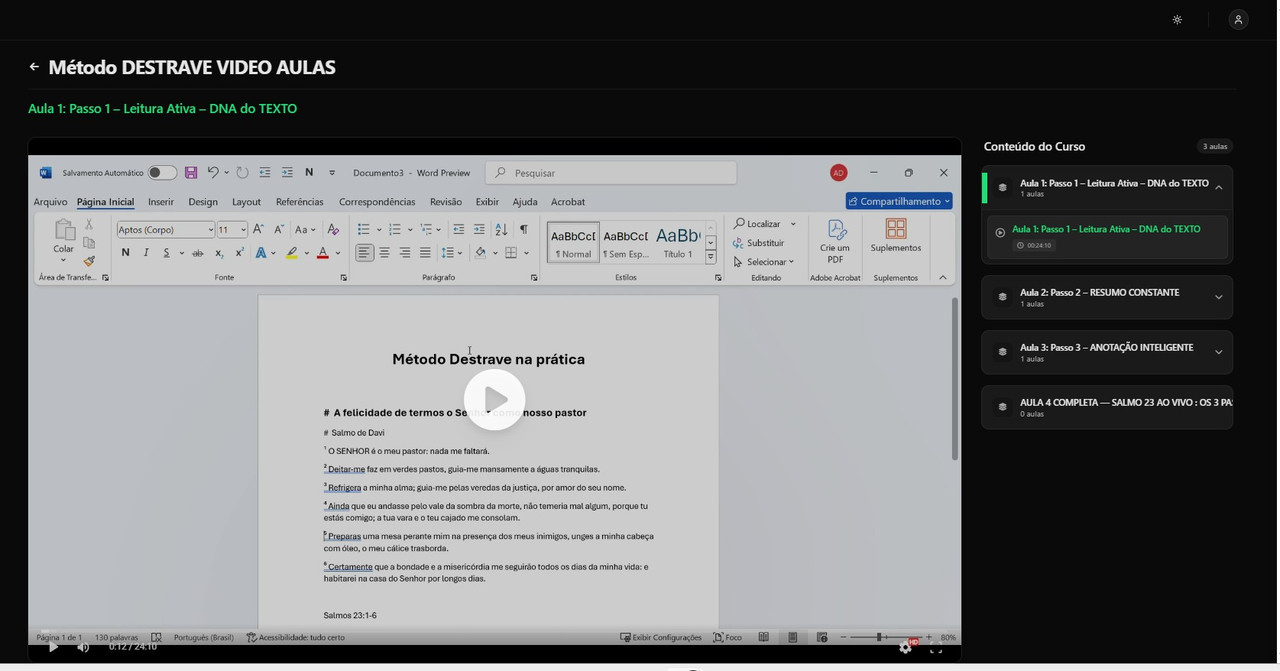The width and height of the screenshot is (1280, 671).
Task: Open the Referências ribbon tab
Action: (x=299, y=202)
